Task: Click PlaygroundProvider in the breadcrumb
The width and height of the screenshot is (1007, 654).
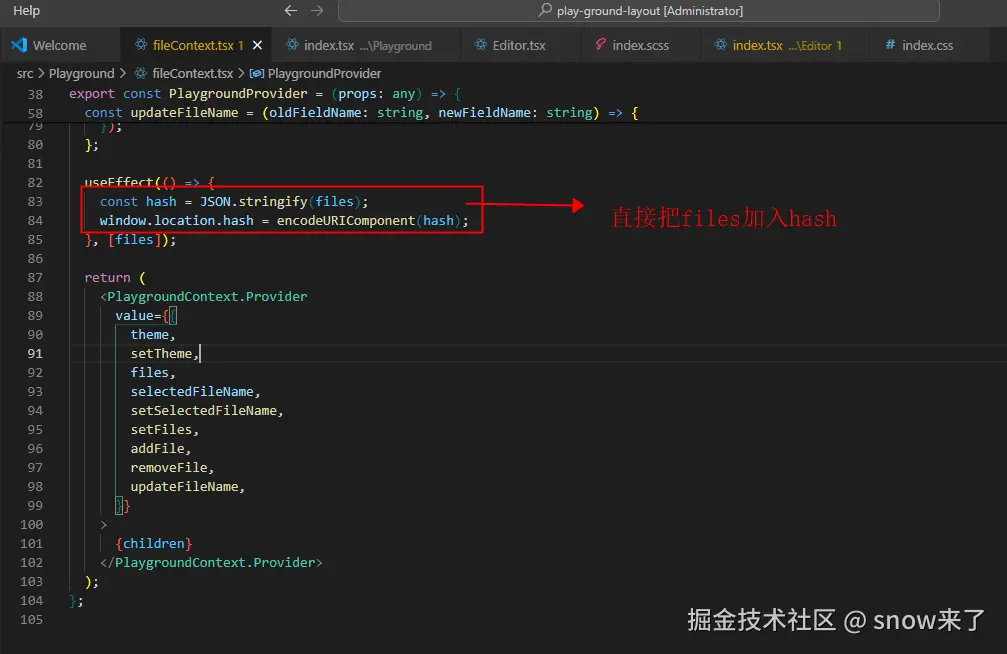Action: pyautogui.click(x=324, y=73)
